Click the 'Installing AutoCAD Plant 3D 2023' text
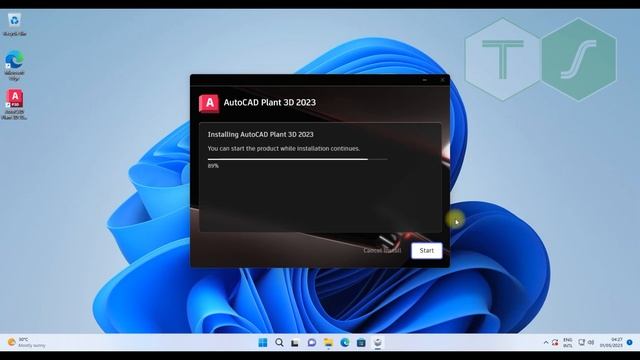The image size is (640, 360). (260, 134)
